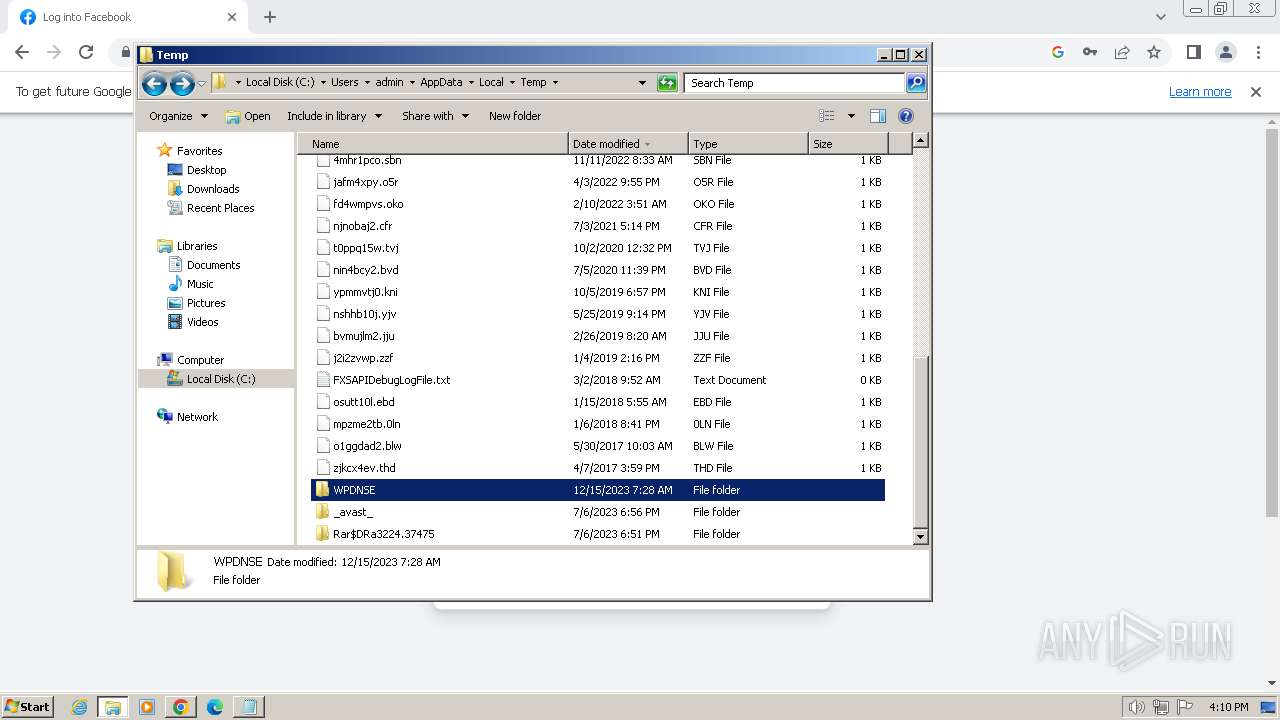Toggle Chrome's side panel
1280x720 pixels.
pyautogui.click(x=1193, y=52)
